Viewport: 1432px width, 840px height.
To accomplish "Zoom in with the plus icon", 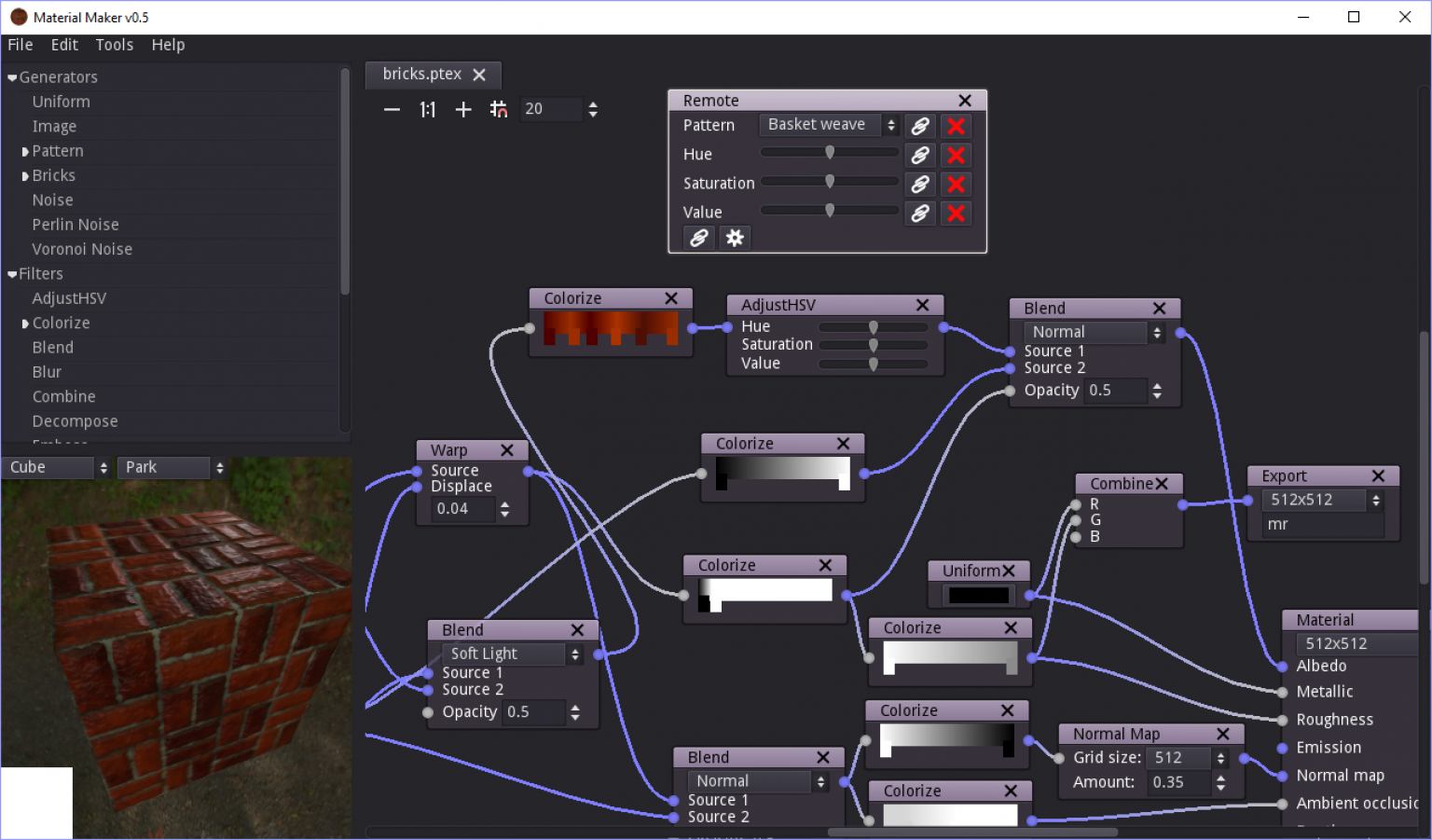I will click(x=463, y=109).
